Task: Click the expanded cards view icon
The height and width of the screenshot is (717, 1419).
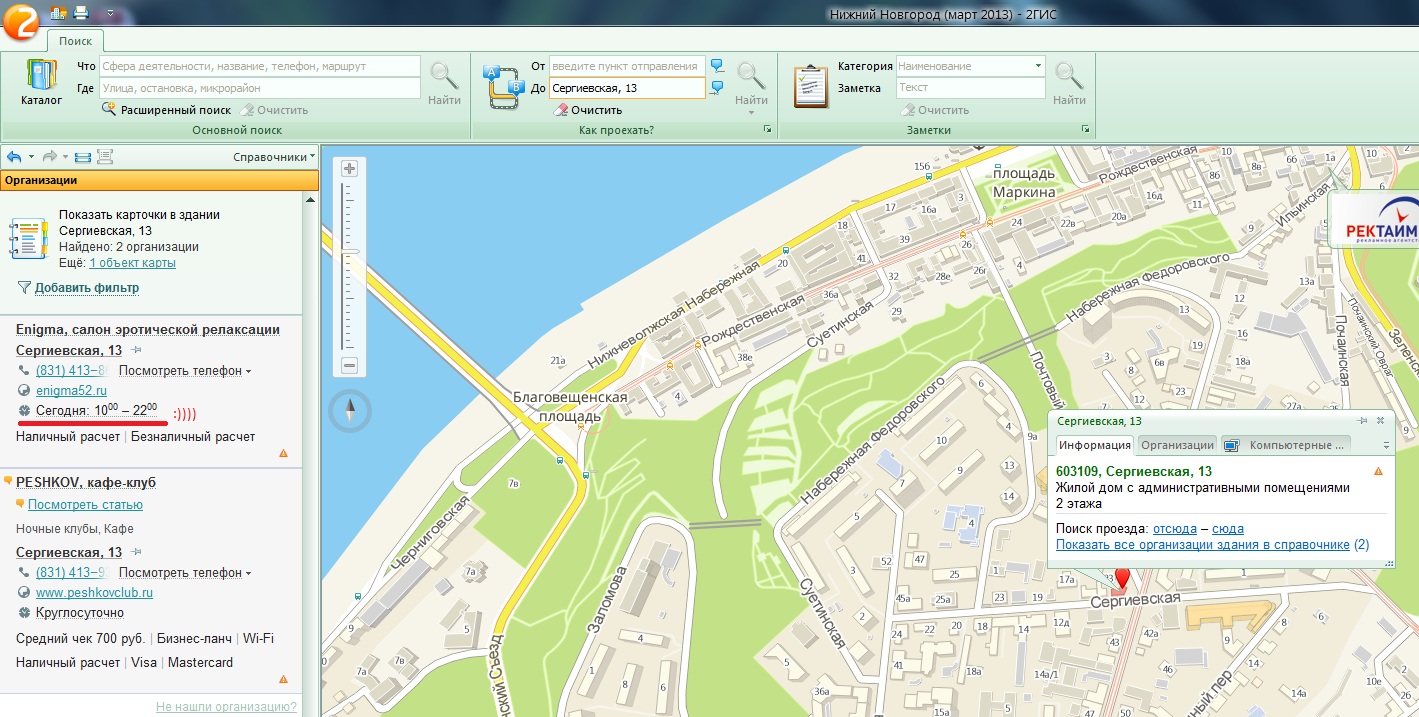Action: coord(105,157)
